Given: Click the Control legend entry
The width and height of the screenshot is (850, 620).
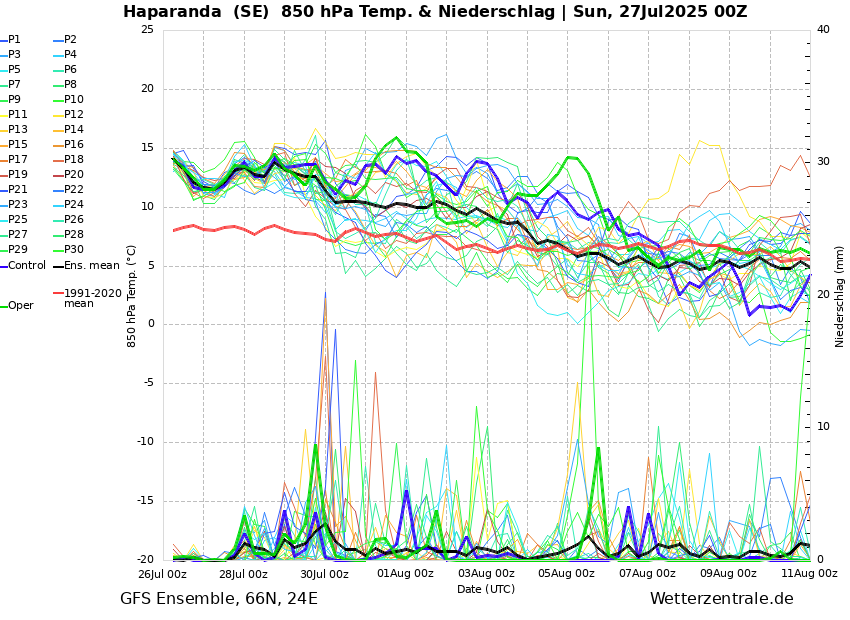Looking at the screenshot, I should click(x=27, y=266).
